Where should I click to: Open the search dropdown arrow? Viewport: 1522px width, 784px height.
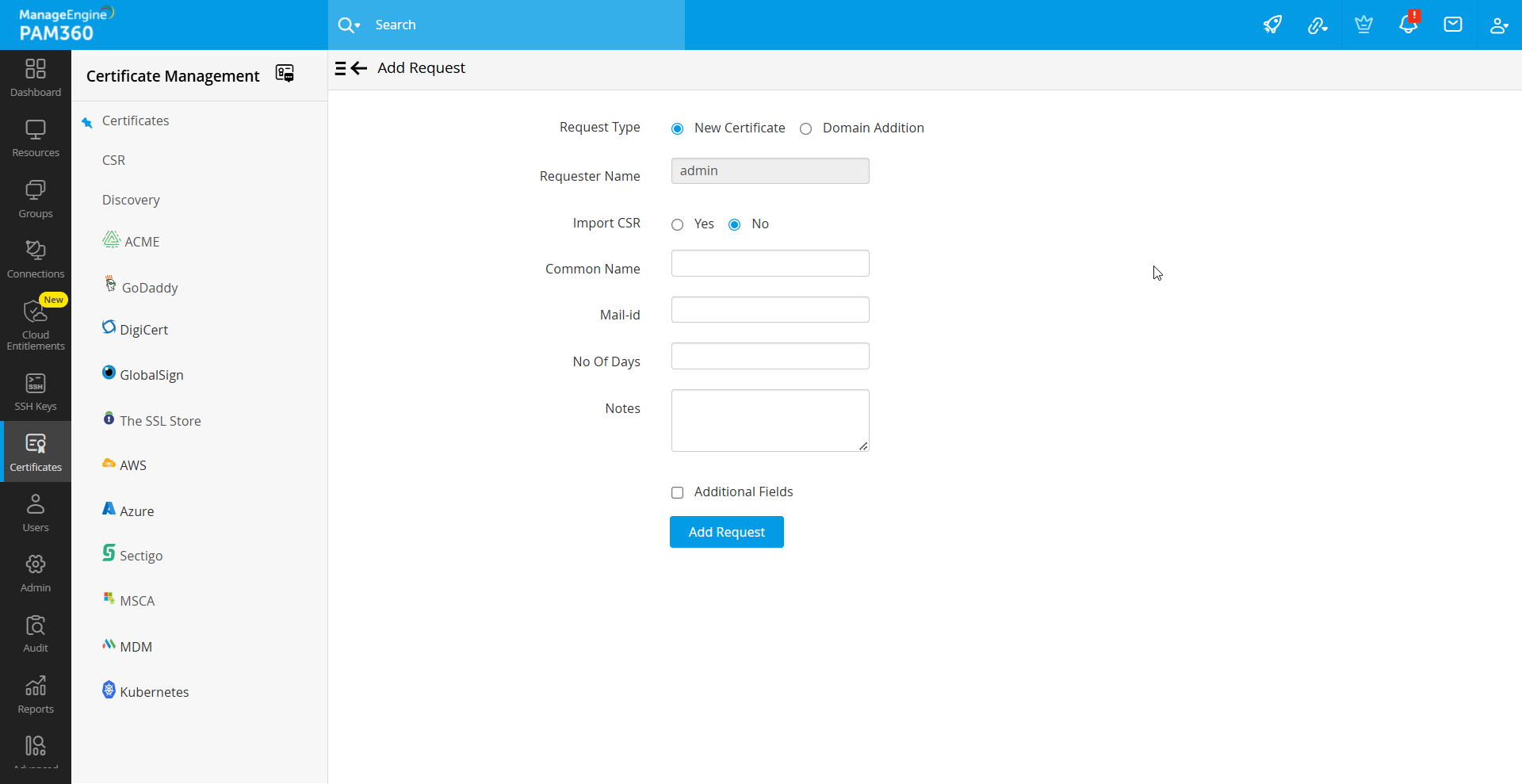(358, 25)
